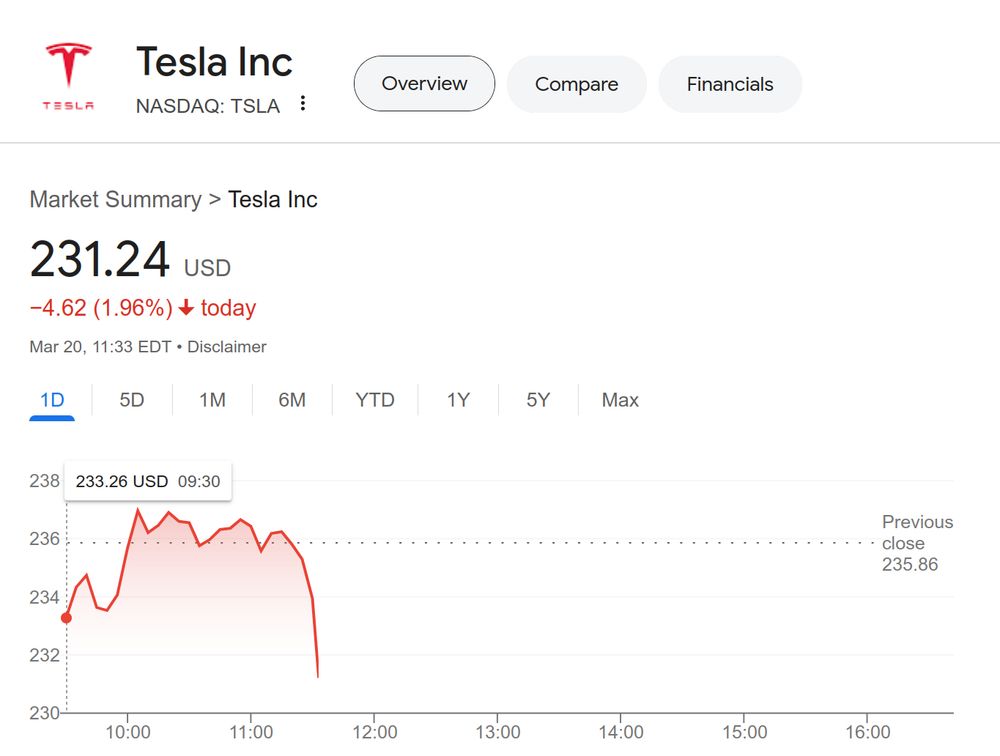Click the Previous close 235.86 label
Viewport: 1000px width, 756px height.
(x=917, y=543)
